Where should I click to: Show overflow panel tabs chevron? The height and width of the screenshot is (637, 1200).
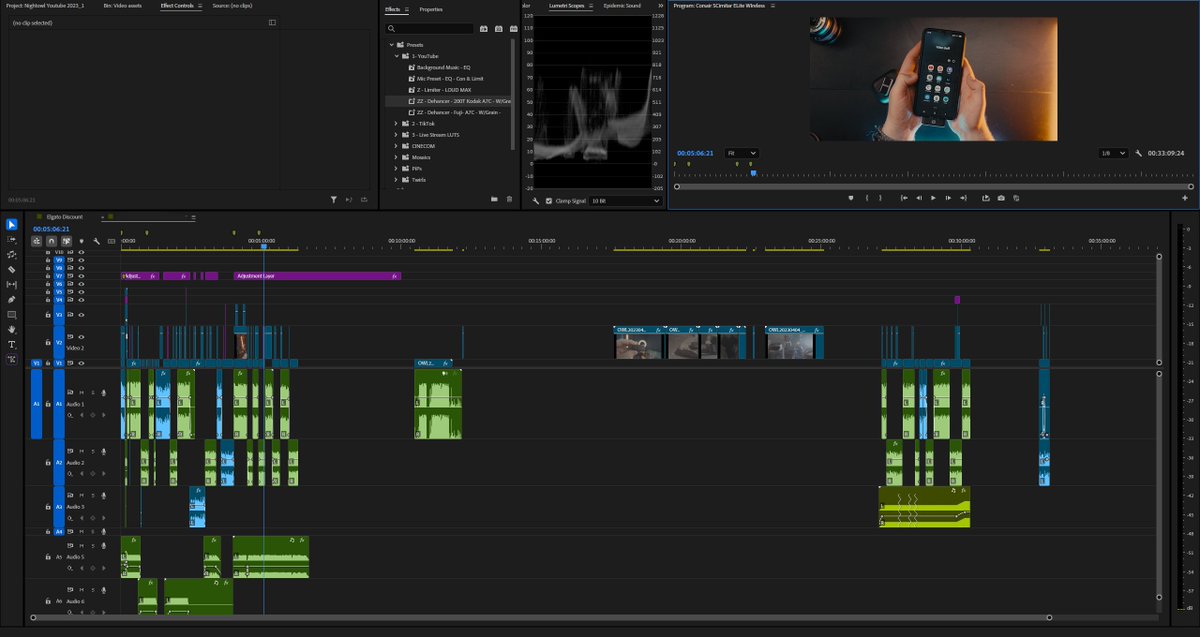tap(661, 6)
